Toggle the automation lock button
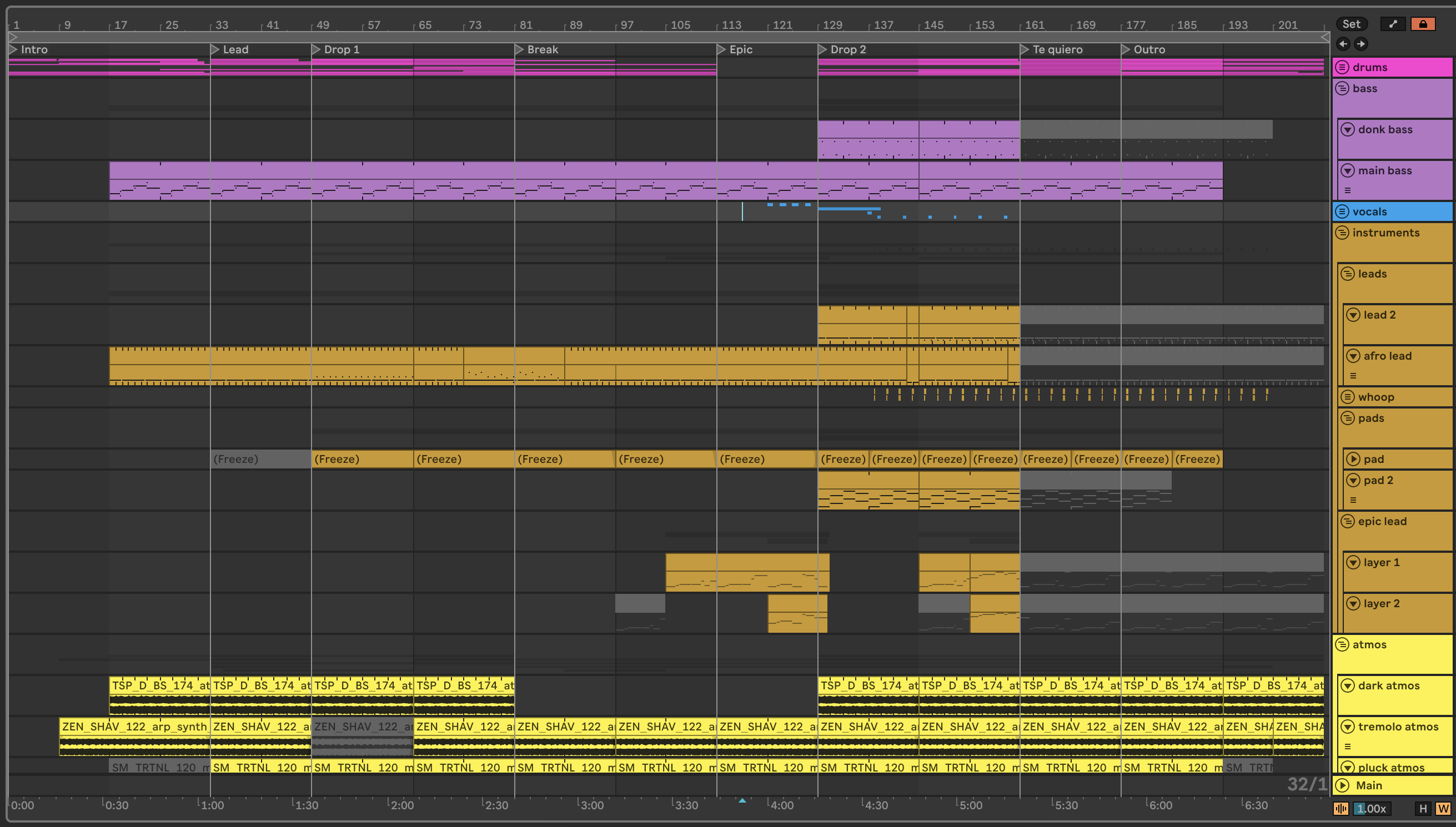 (x=1423, y=24)
